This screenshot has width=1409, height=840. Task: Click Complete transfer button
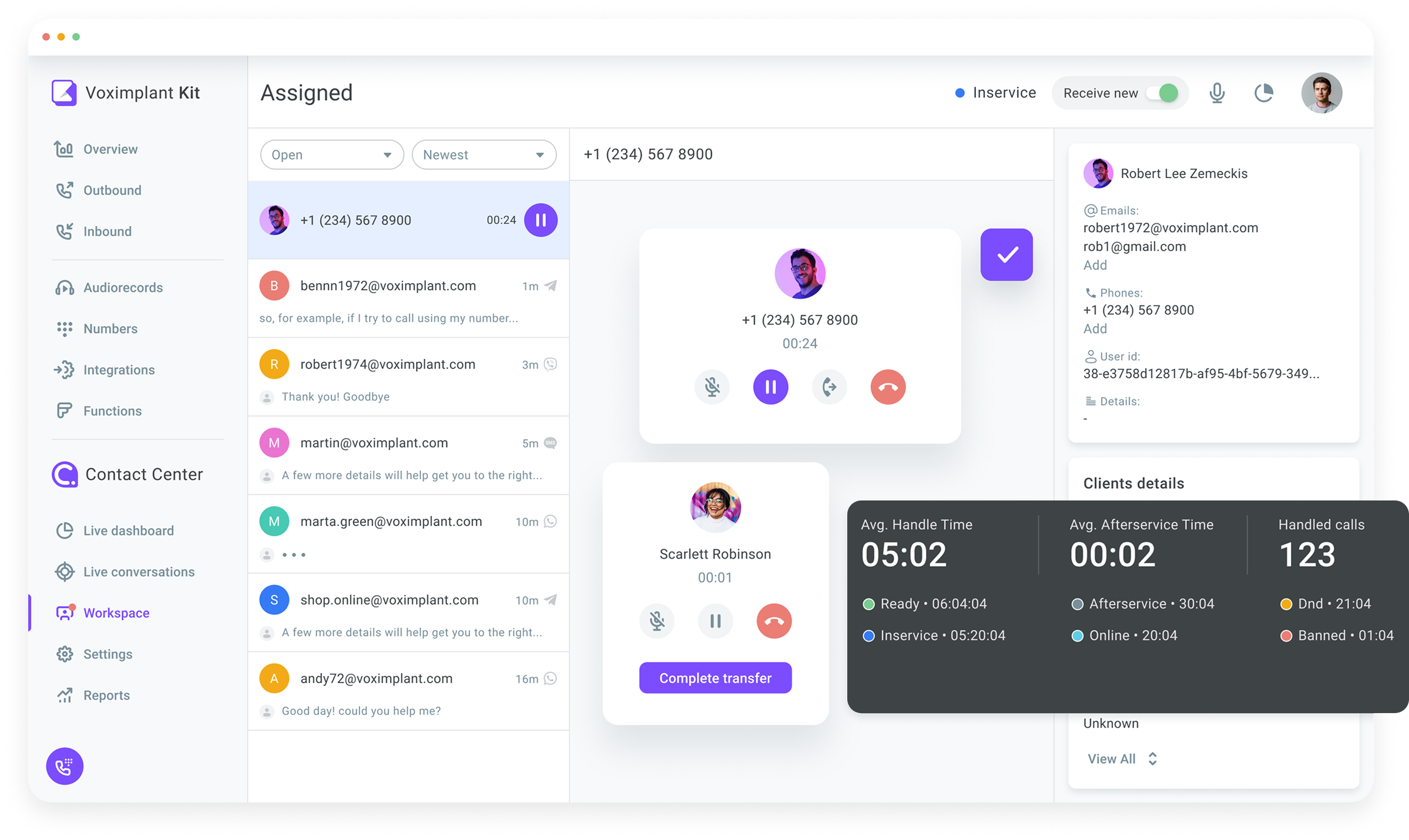coord(715,678)
